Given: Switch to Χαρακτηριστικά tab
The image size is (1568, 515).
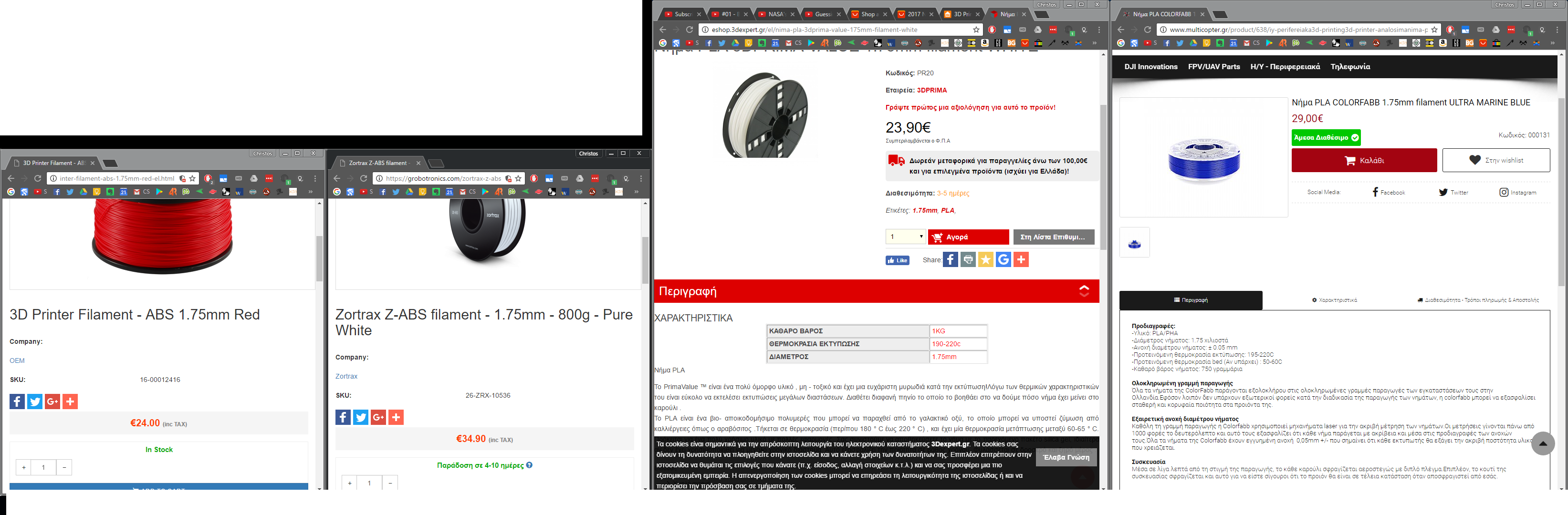Looking at the screenshot, I should (1334, 300).
